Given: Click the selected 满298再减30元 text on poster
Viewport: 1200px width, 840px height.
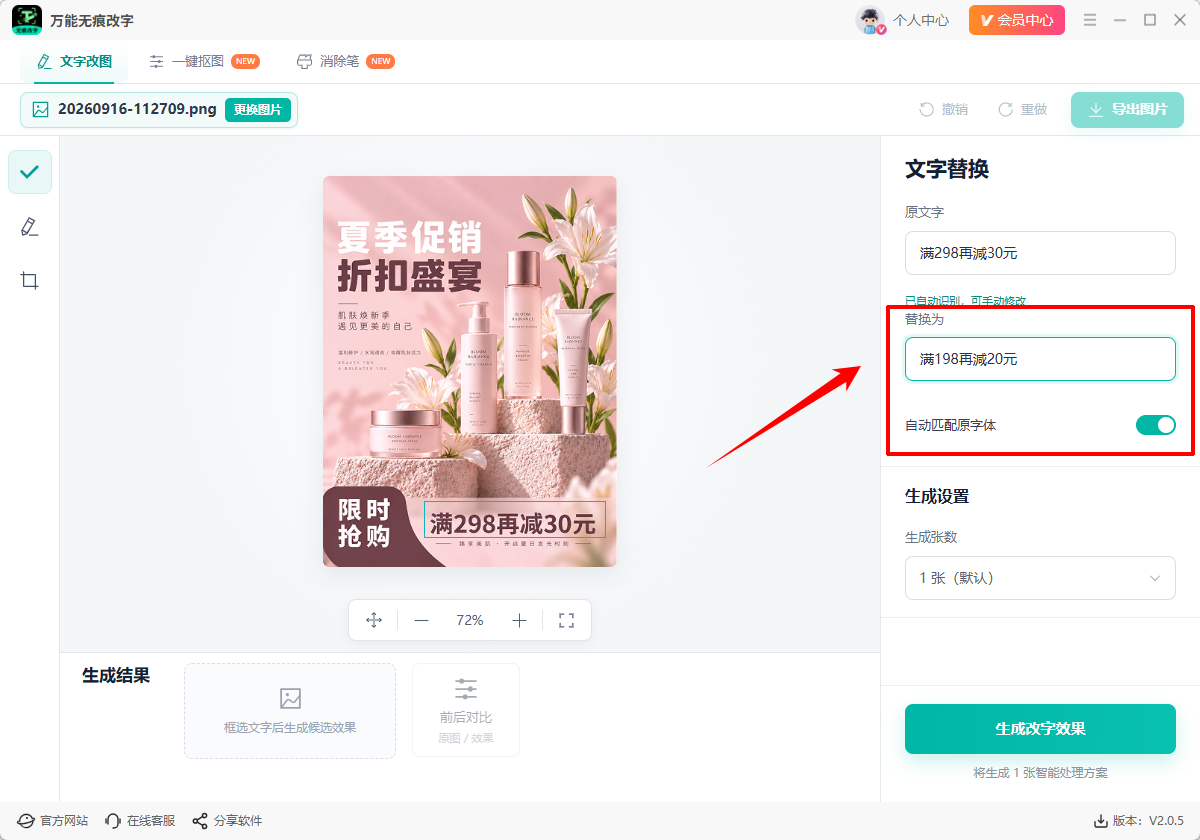Looking at the screenshot, I should 514,522.
